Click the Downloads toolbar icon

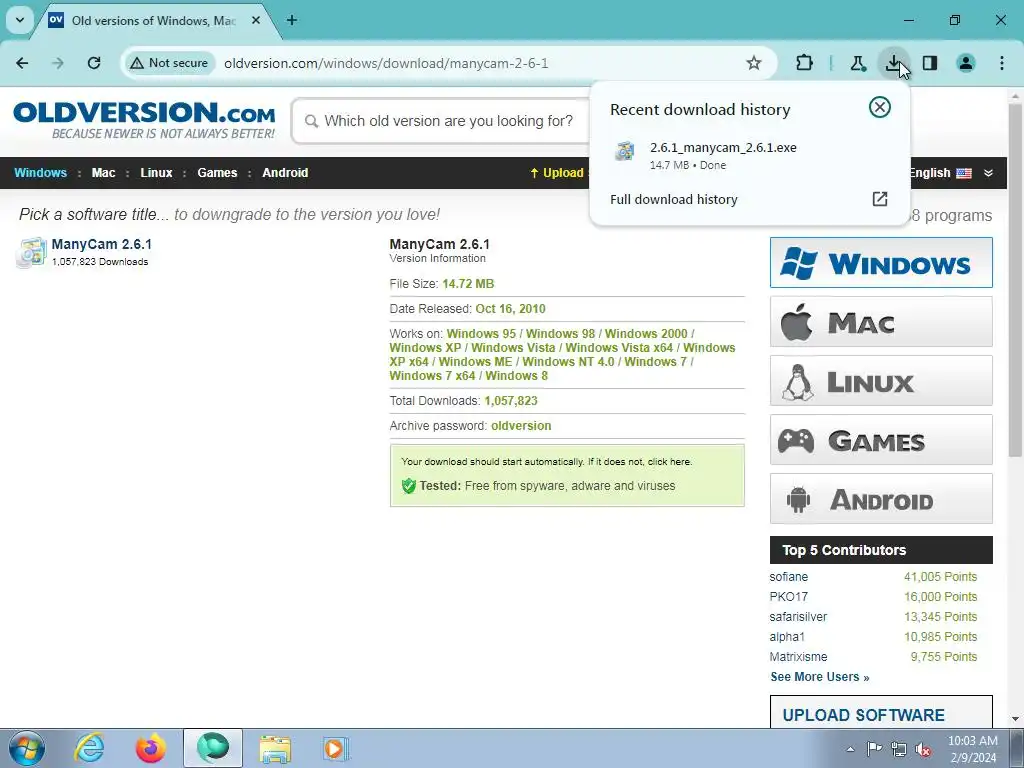(x=893, y=63)
